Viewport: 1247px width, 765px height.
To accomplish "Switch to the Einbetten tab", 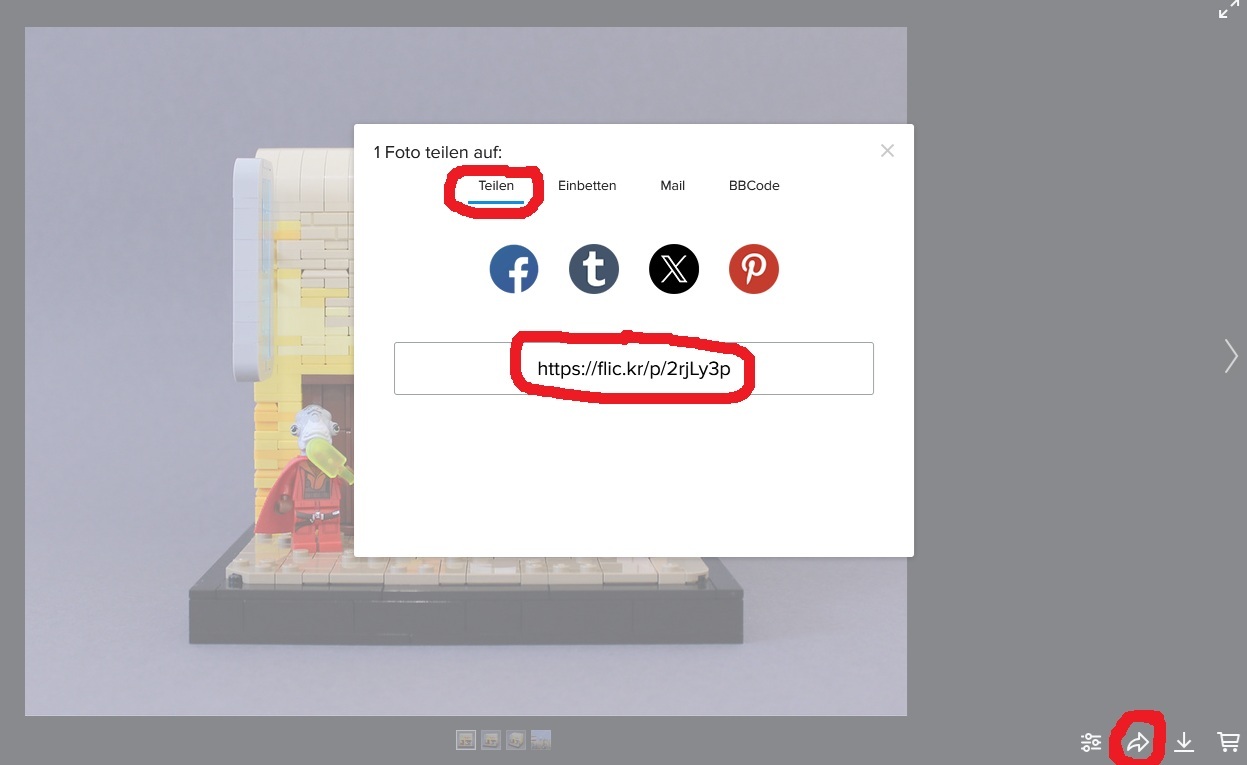I will (x=587, y=186).
